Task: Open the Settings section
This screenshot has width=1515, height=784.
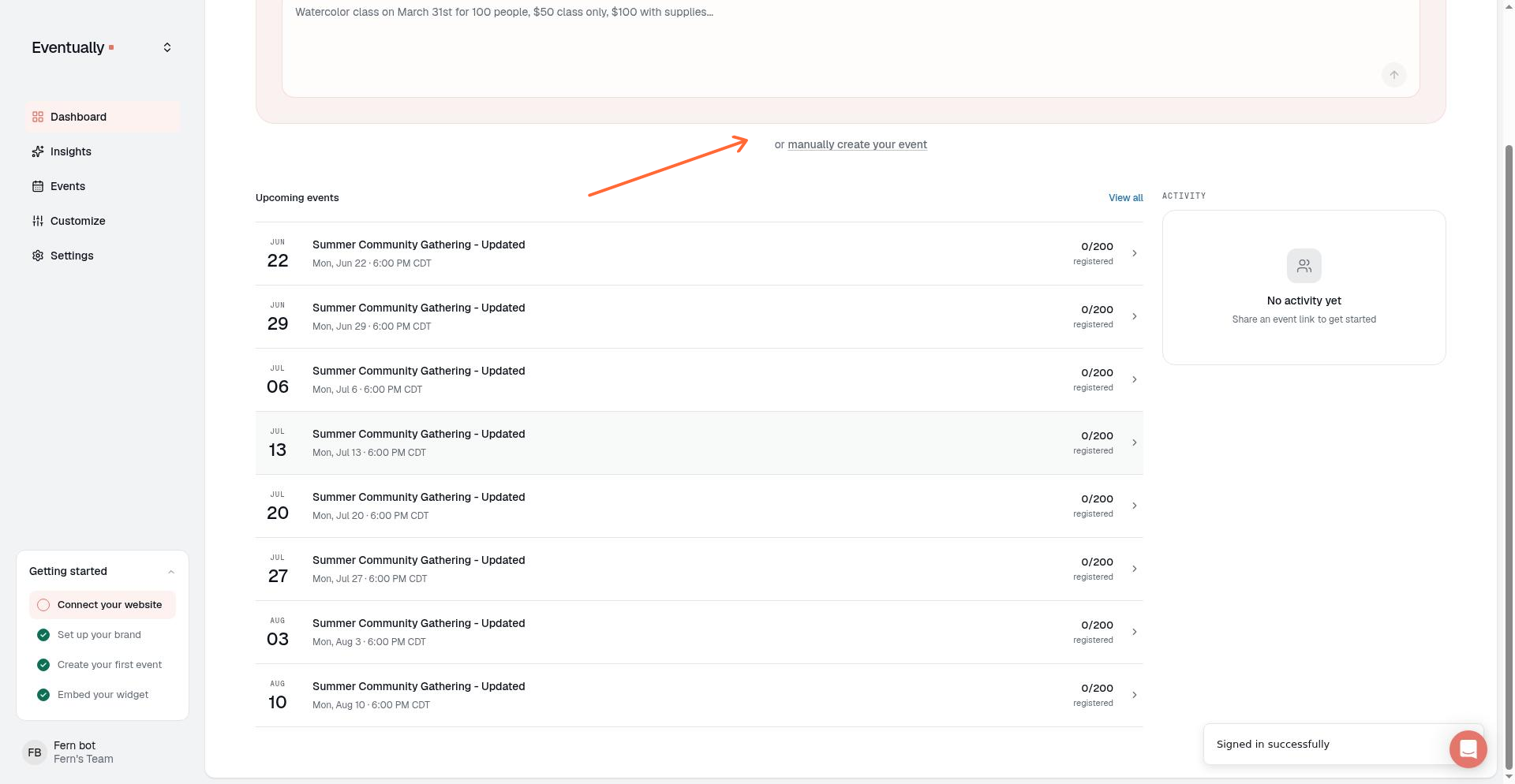Action: coord(102,256)
